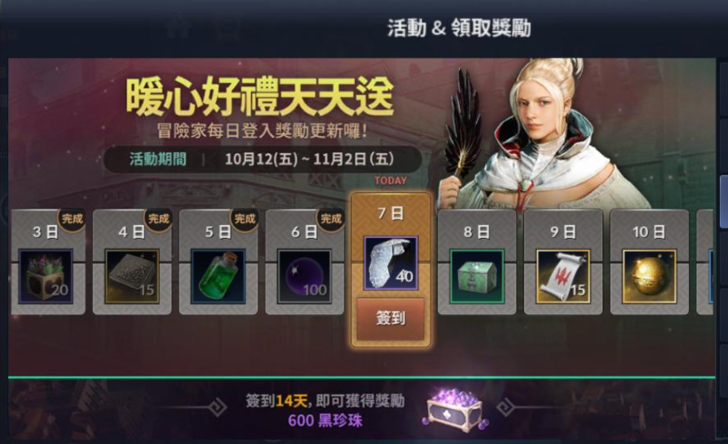View the day 10 golden orb reward
The image size is (728, 444).
pos(649,276)
